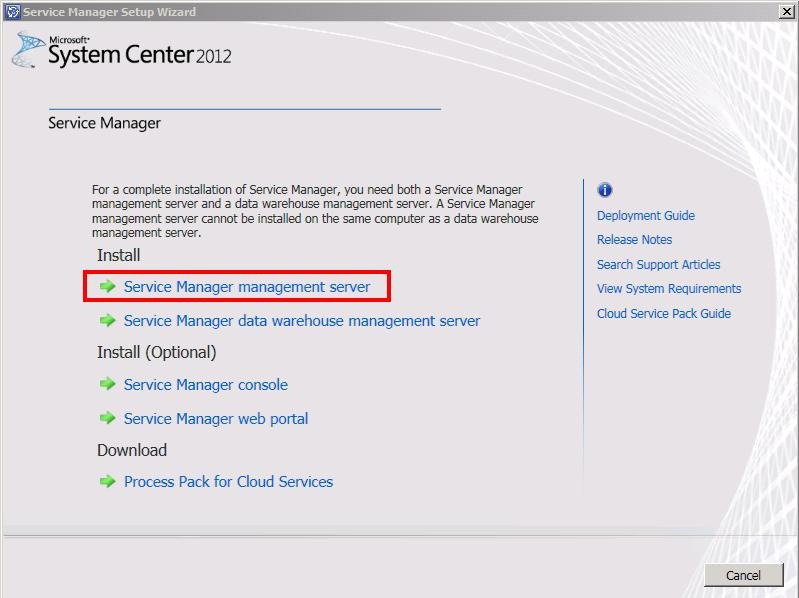
Task: Click green arrow next to Service Manager web portal
Action: click(x=107, y=419)
